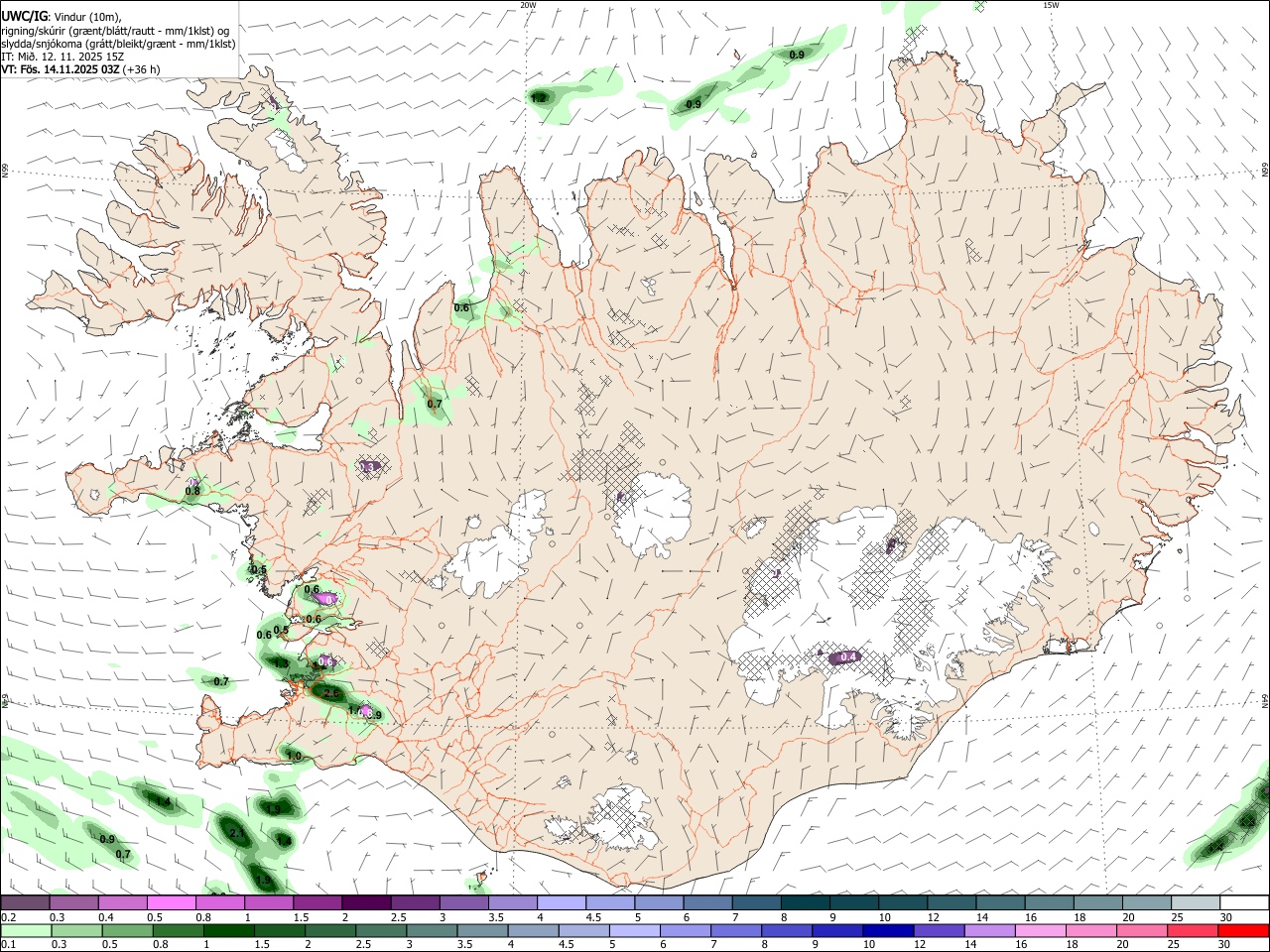Click the '0.8' rain label on the map
Screen dimensions: 1270x952
coord(192,491)
